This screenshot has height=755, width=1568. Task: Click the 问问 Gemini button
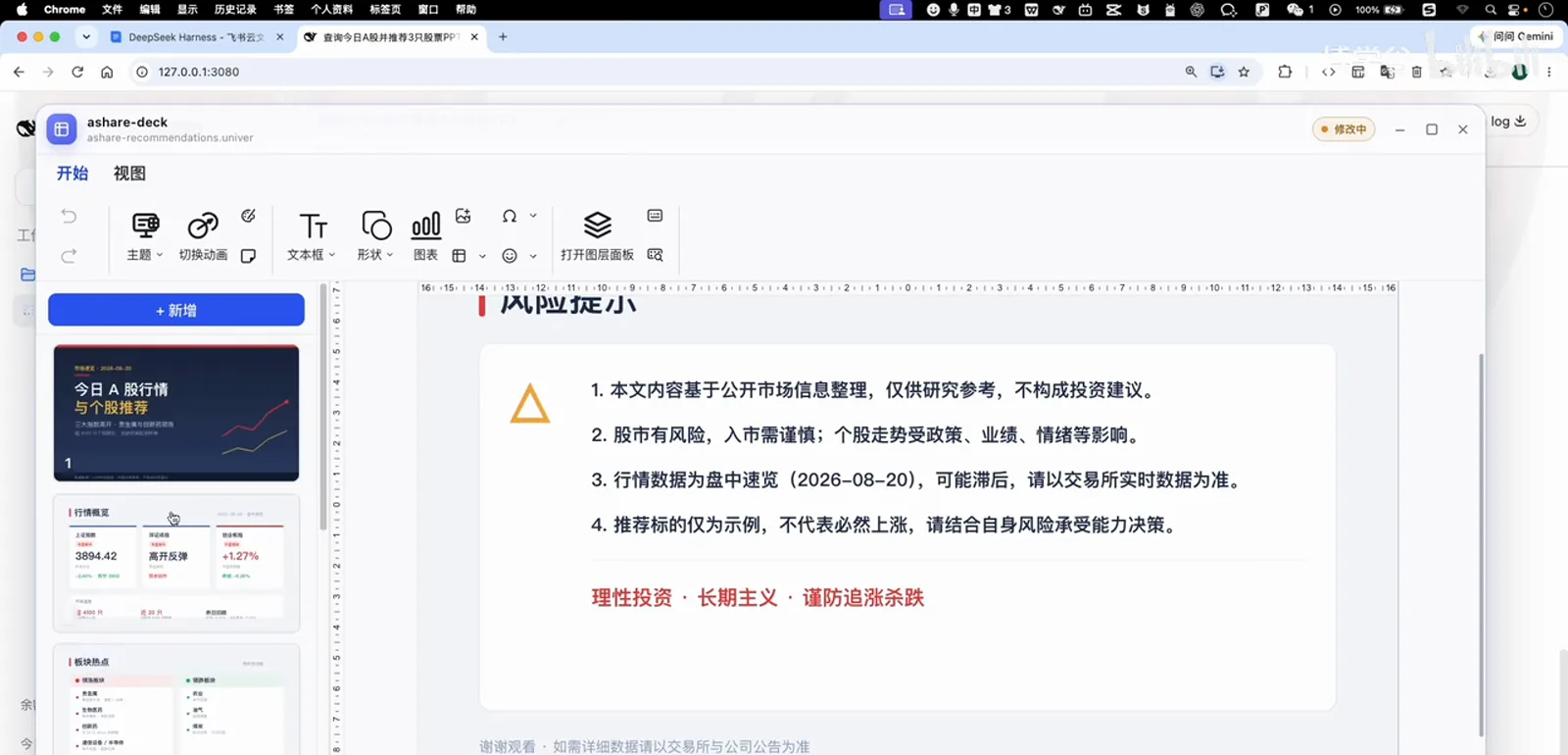pyautogui.click(x=1516, y=36)
